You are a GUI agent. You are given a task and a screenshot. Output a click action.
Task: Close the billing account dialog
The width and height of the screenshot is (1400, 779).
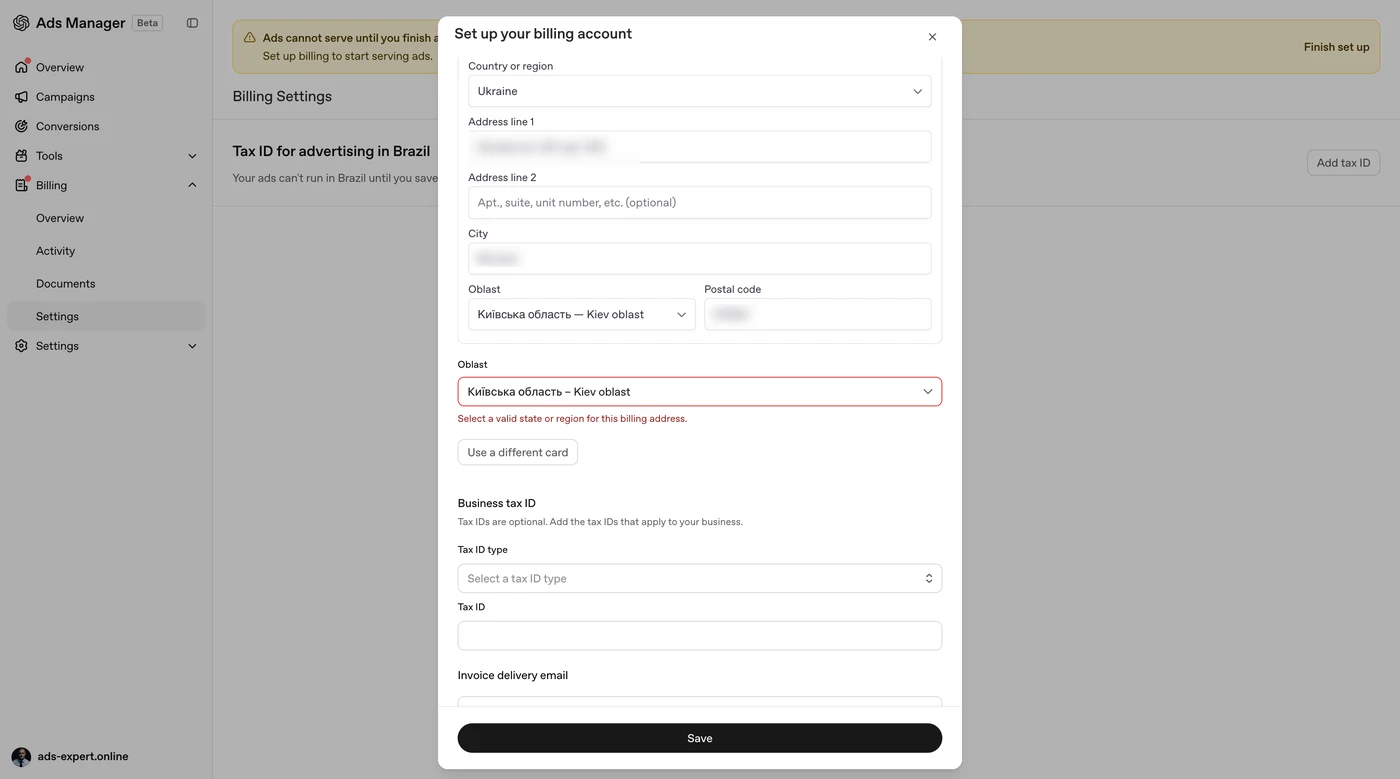[x=932, y=37]
